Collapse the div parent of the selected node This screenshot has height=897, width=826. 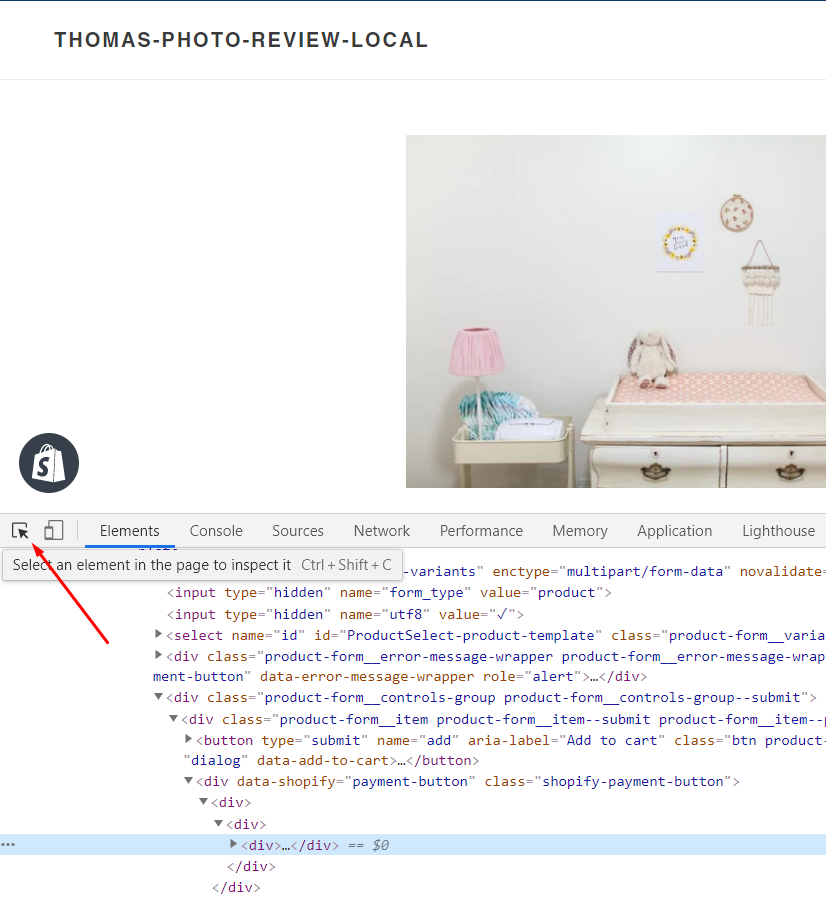pyautogui.click(x=218, y=824)
